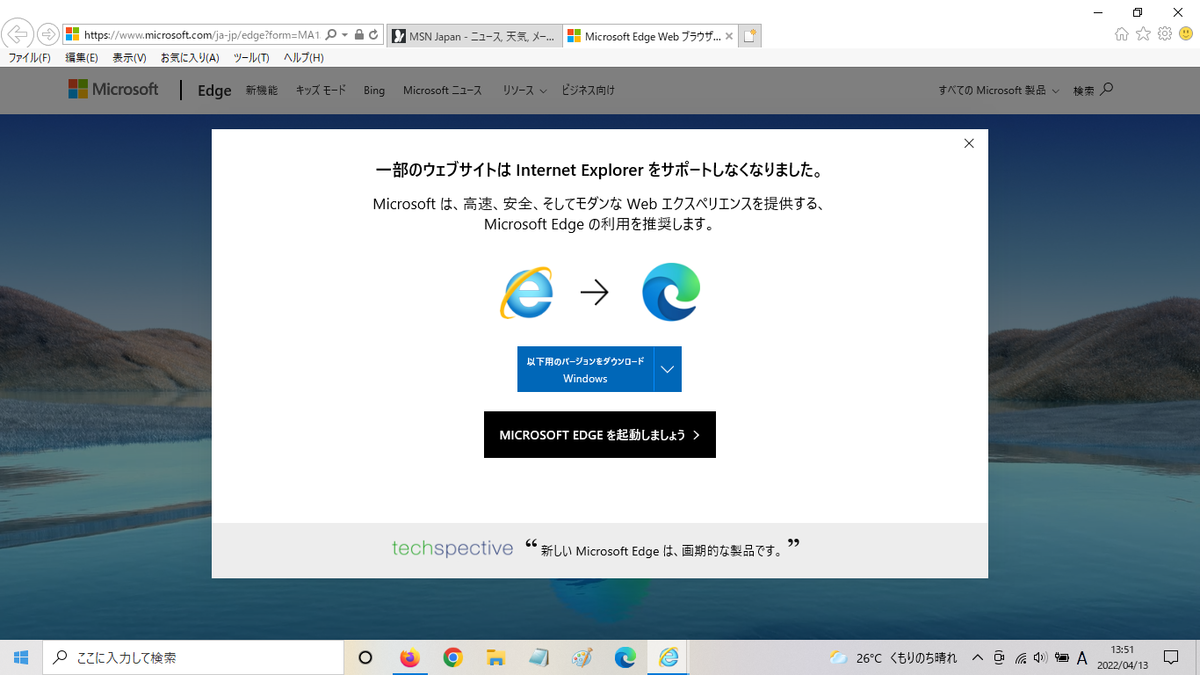Screen dimensions: 1200x675
Task: Open Cortana circle icon on taskbar
Action: tap(365, 657)
